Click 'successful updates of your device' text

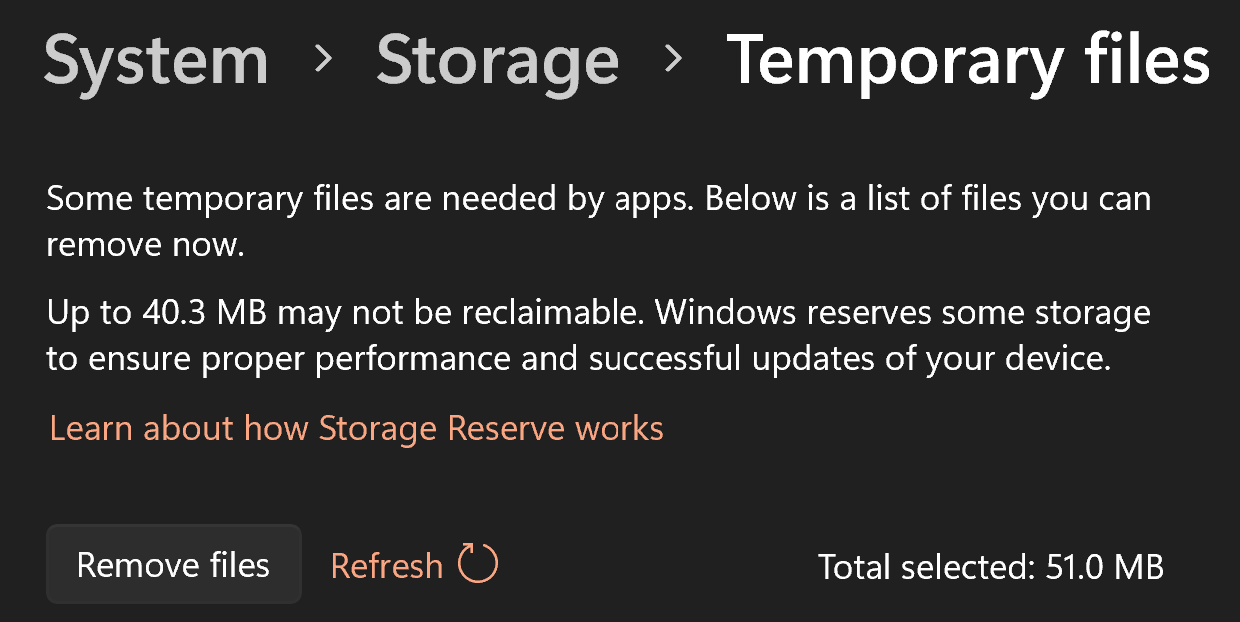[850, 360]
